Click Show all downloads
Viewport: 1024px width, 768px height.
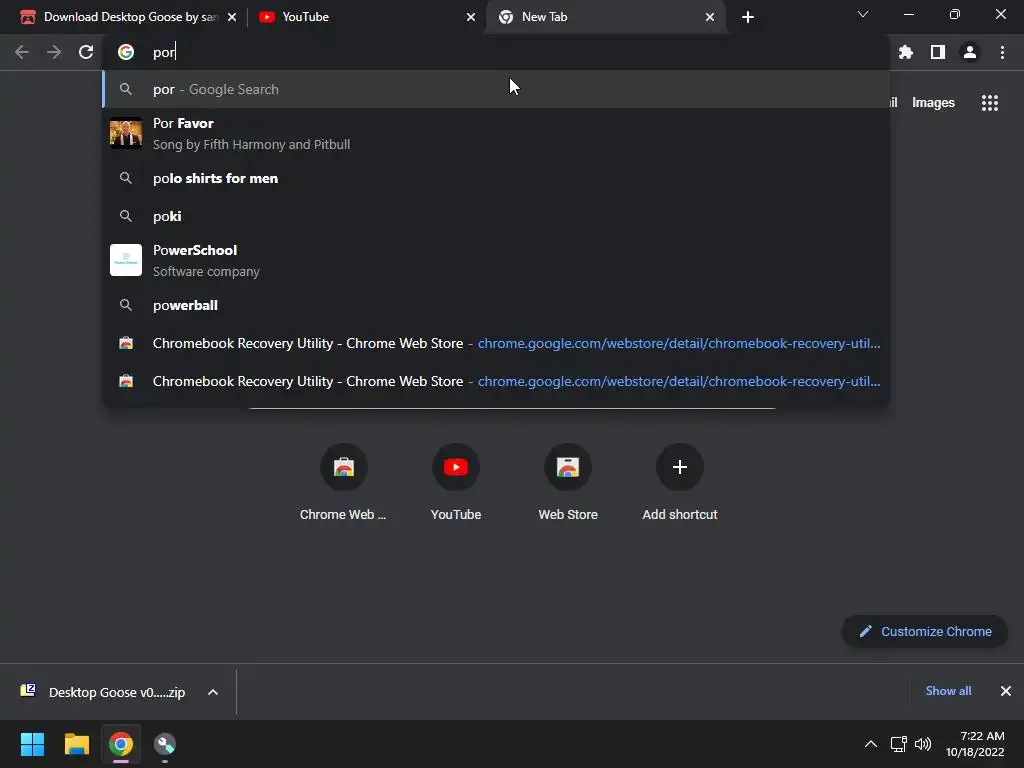point(948,691)
